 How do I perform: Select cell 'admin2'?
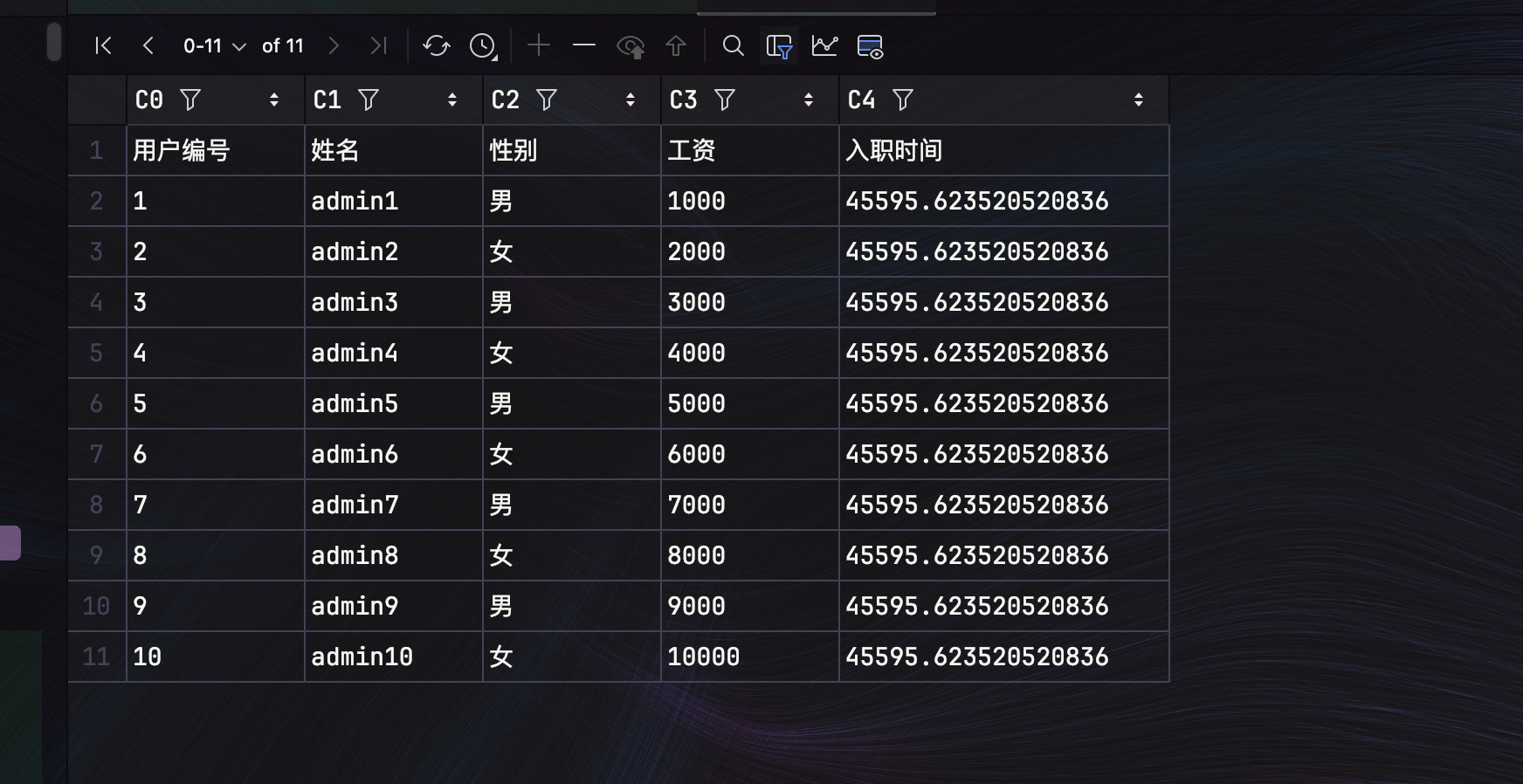(394, 251)
